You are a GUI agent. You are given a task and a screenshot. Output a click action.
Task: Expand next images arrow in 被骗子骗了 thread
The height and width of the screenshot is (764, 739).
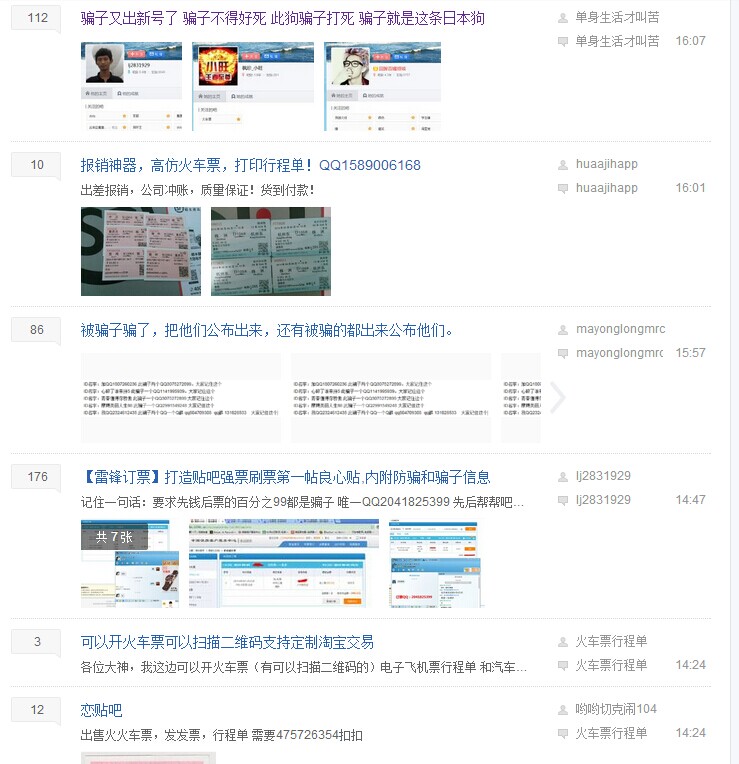pos(558,398)
